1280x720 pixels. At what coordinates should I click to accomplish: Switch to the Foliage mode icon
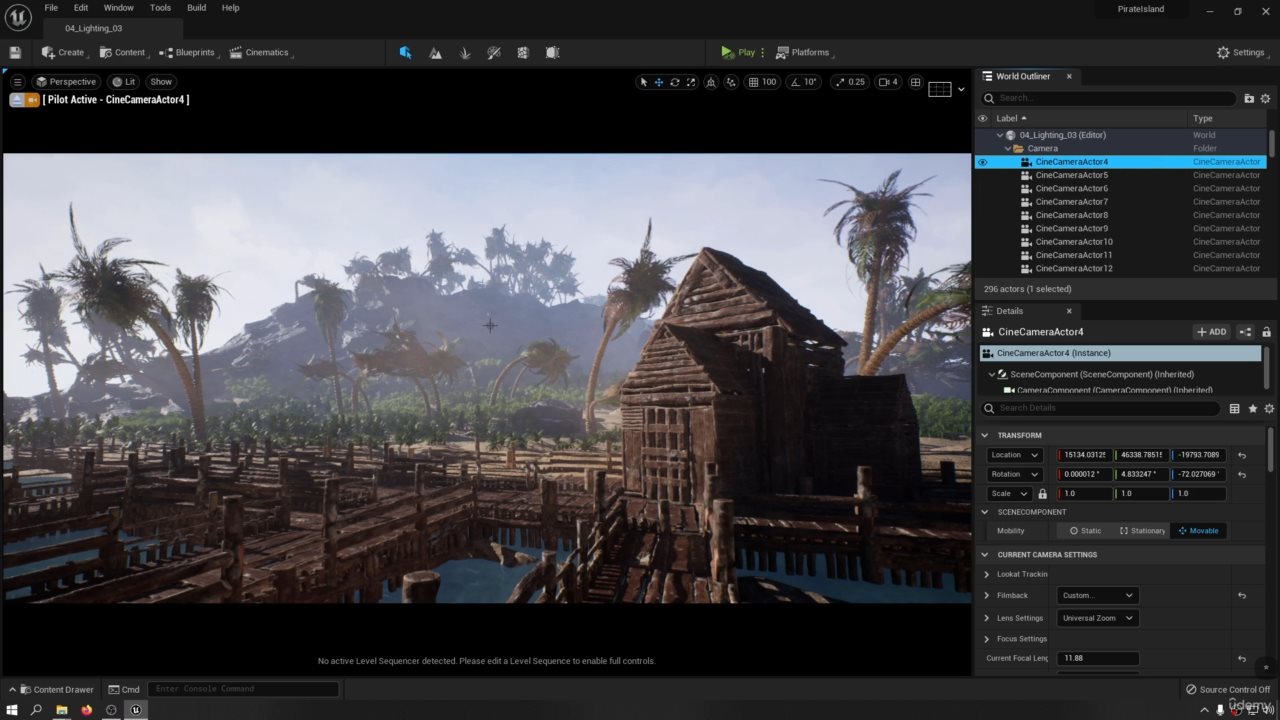click(x=465, y=52)
